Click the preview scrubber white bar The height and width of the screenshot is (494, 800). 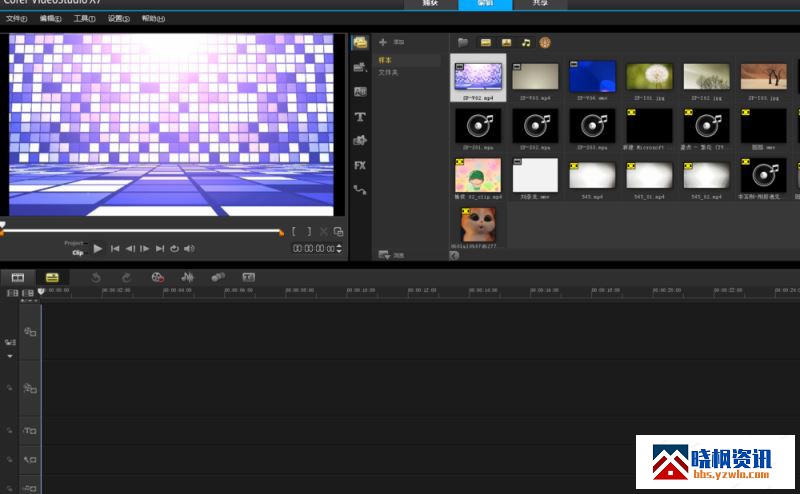[142, 231]
